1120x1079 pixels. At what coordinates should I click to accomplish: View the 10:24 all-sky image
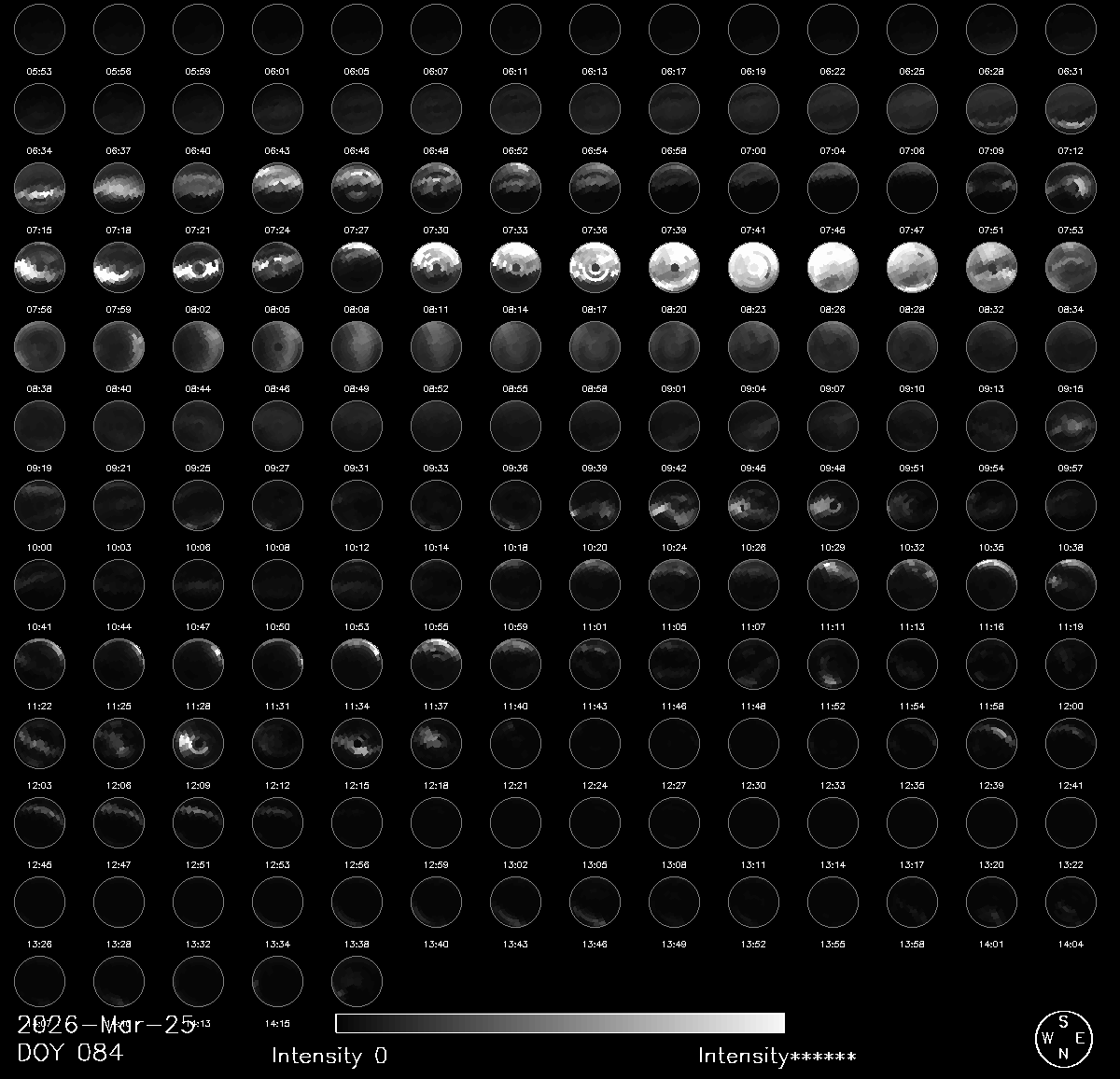point(674,504)
